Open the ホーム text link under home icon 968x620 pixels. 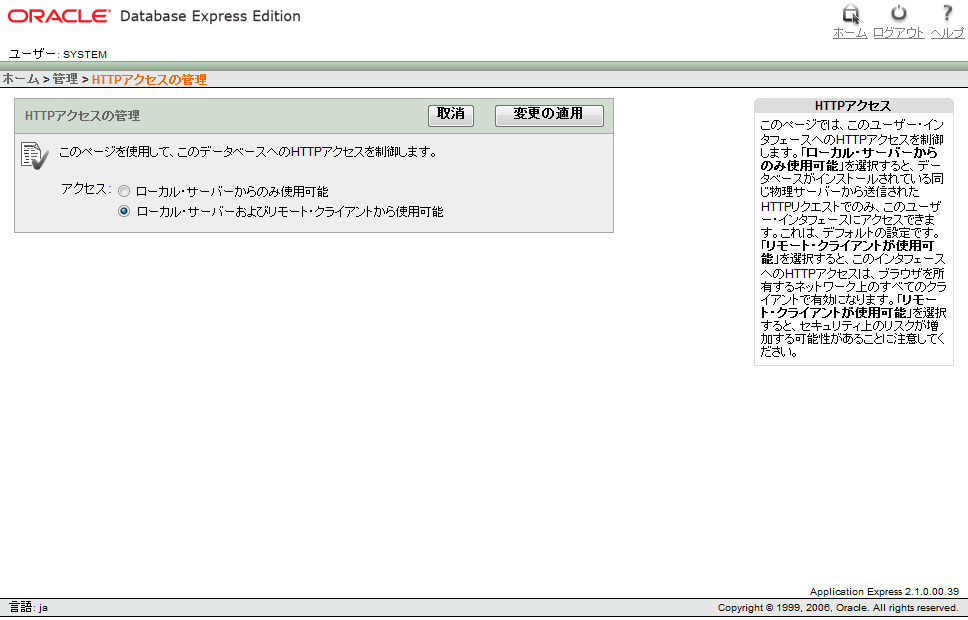(850, 33)
